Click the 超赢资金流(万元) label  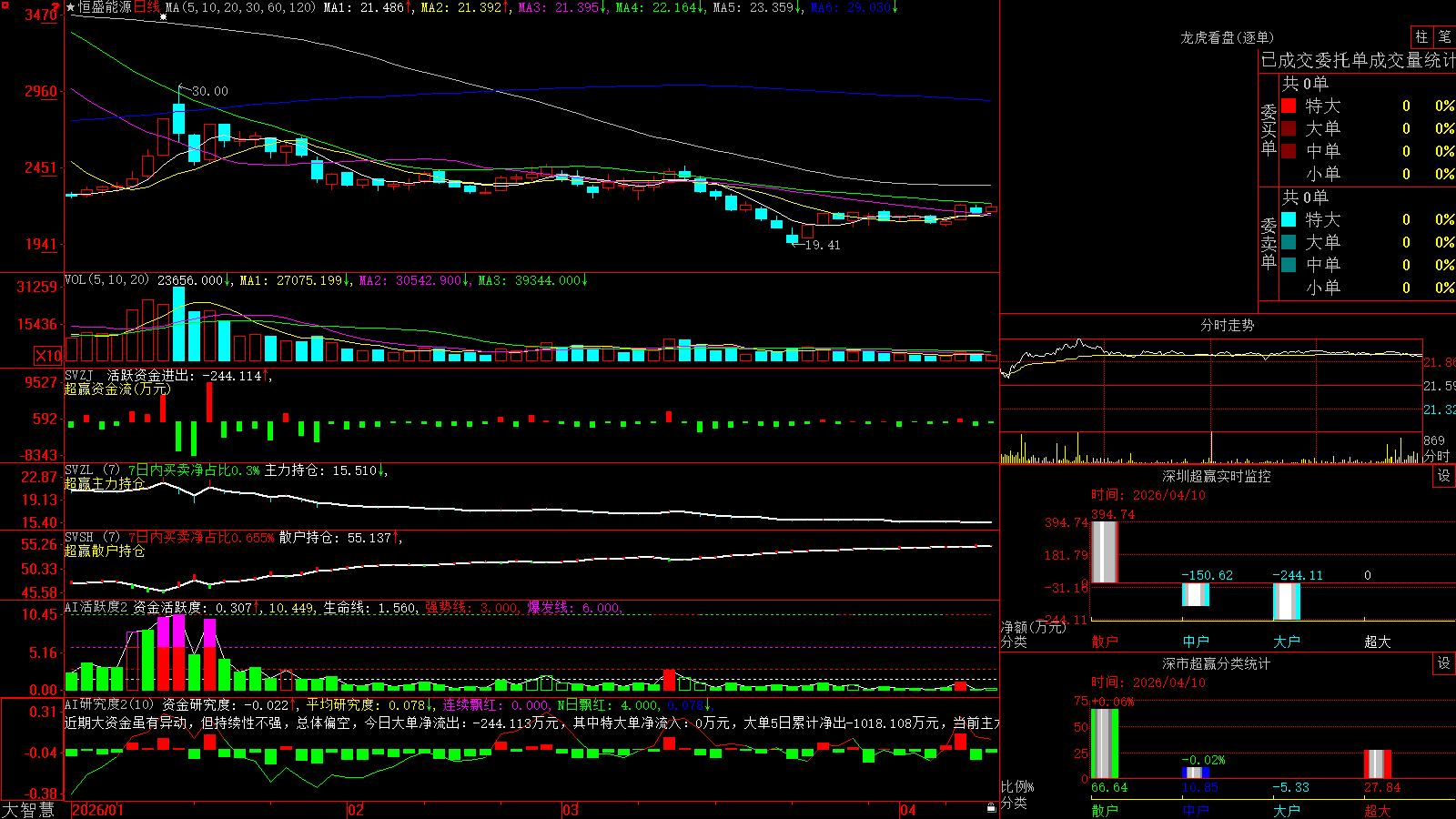click(x=117, y=389)
